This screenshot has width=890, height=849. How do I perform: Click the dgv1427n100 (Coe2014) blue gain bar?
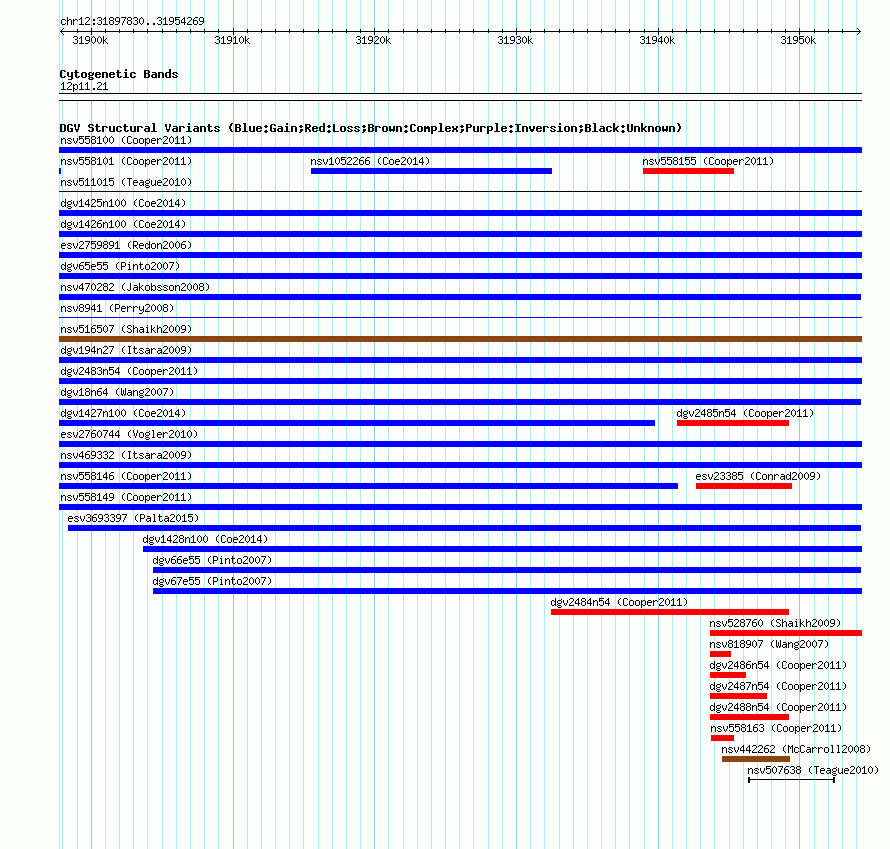(x=357, y=423)
